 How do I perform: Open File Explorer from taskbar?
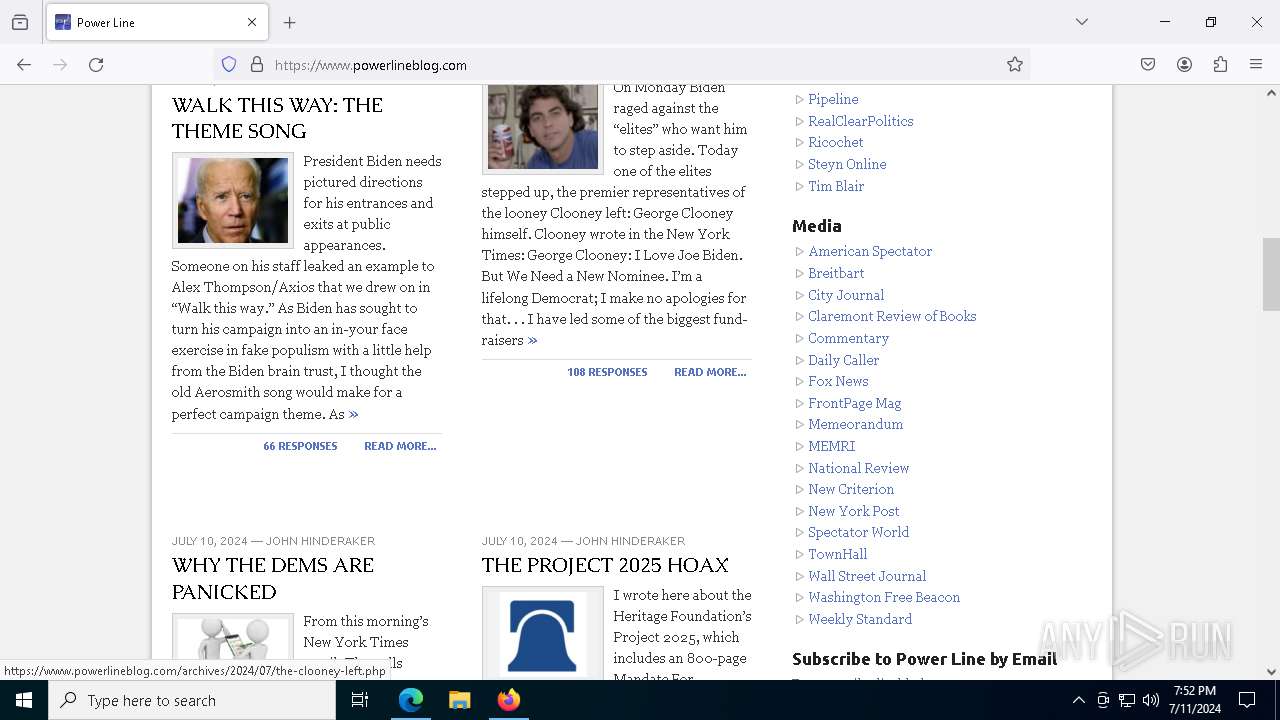pos(460,700)
